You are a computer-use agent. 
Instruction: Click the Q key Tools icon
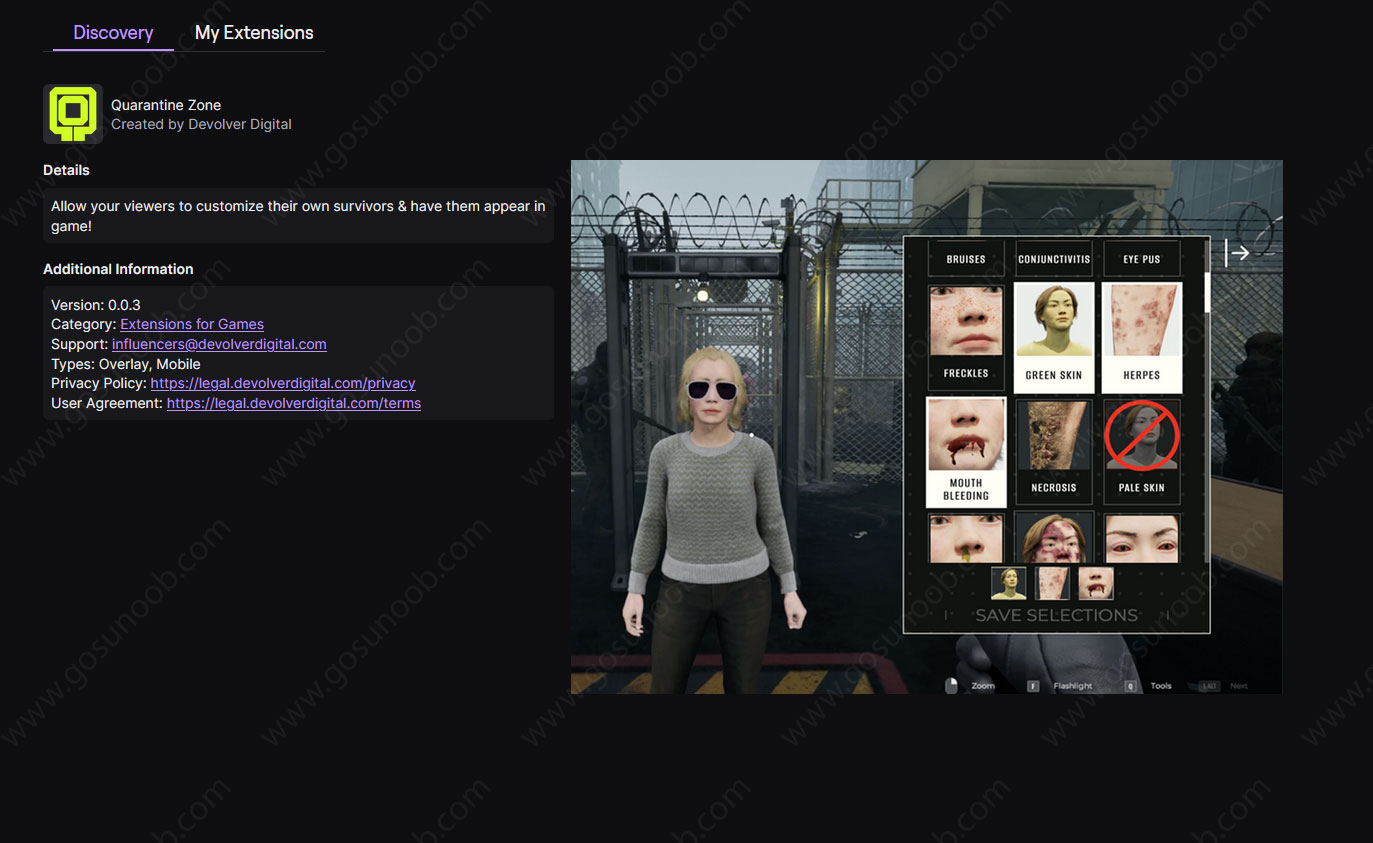pos(1130,686)
